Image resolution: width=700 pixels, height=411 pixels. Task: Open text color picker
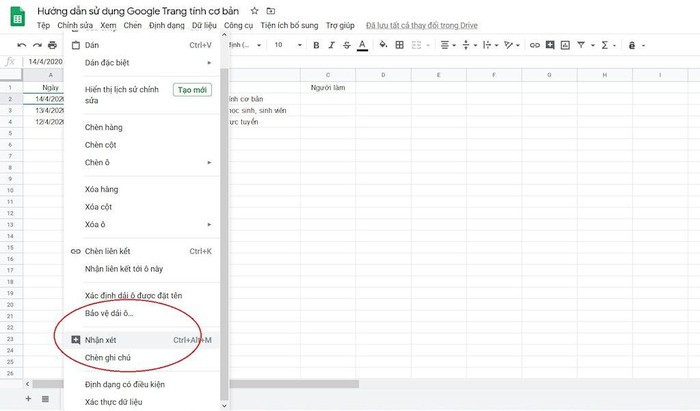click(361, 45)
